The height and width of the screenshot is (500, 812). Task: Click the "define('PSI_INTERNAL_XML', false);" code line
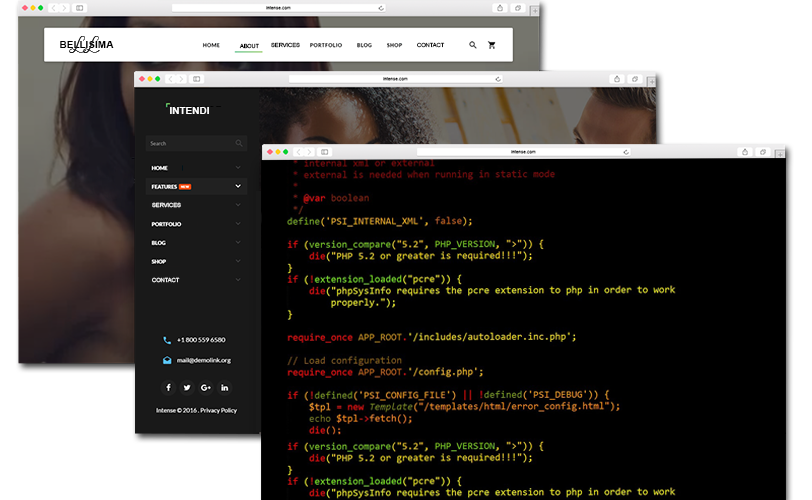coord(380,221)
